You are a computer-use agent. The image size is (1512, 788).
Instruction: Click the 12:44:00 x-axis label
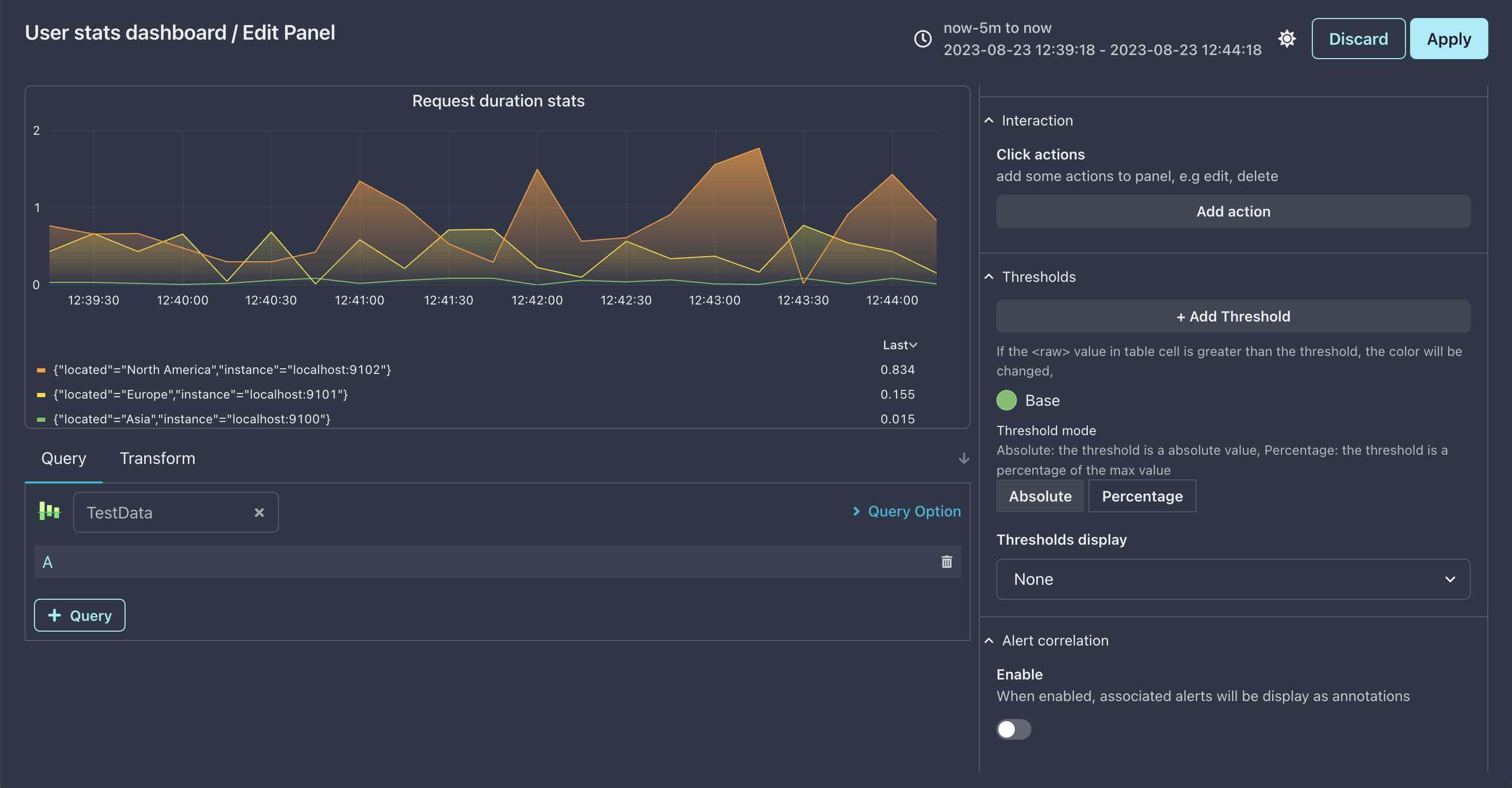[x=891, y=300]
